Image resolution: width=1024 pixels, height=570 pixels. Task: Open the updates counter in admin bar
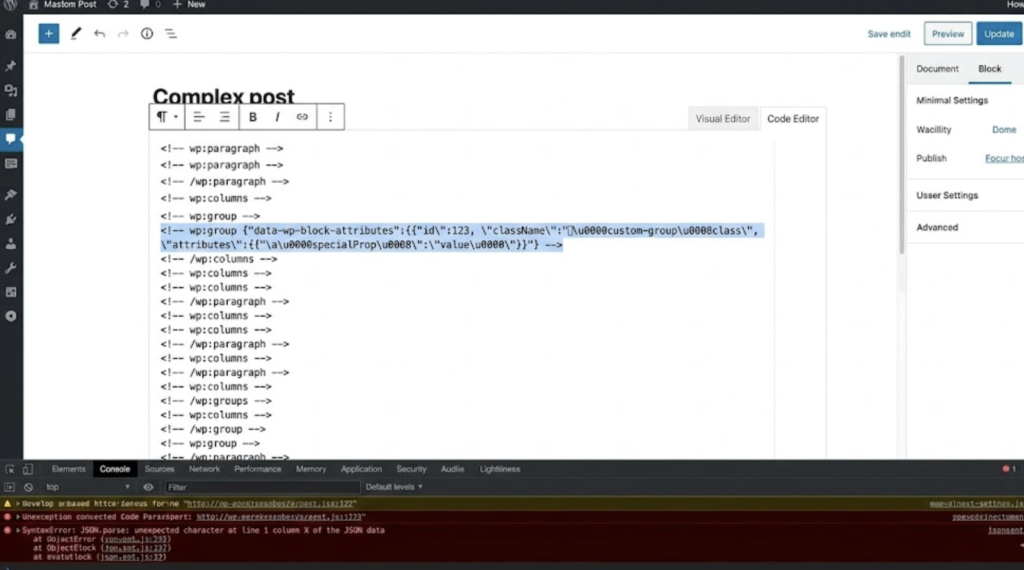(x=118, y=5)
